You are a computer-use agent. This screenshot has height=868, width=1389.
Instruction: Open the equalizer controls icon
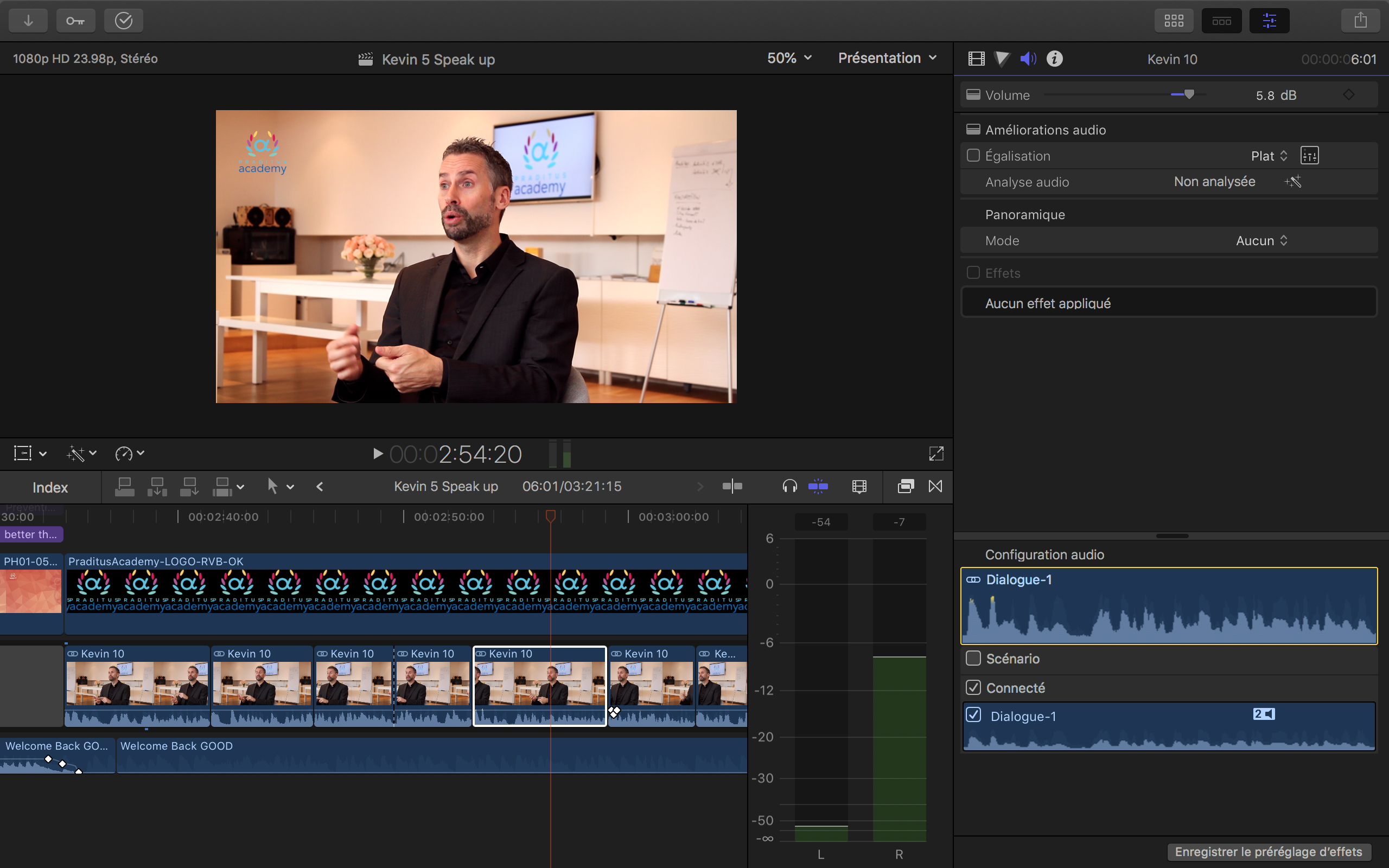[1309, 156]
